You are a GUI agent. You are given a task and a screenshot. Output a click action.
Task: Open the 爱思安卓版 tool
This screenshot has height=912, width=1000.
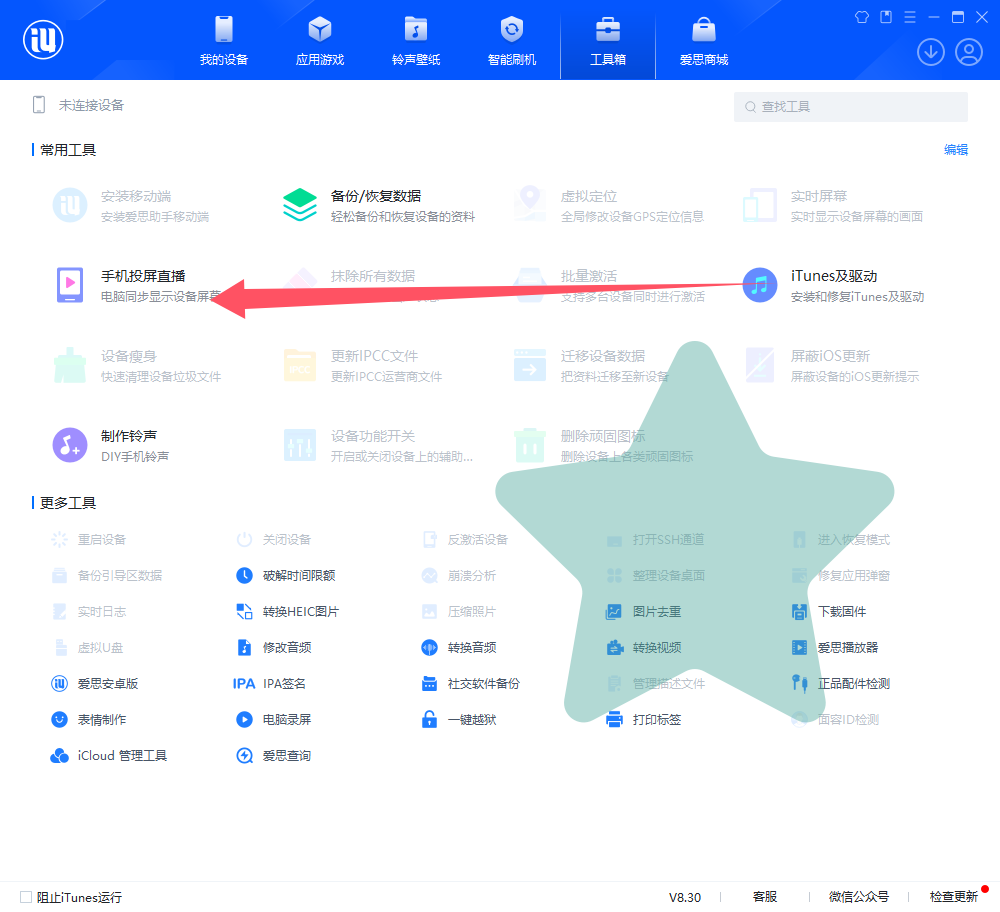point(94,684)
